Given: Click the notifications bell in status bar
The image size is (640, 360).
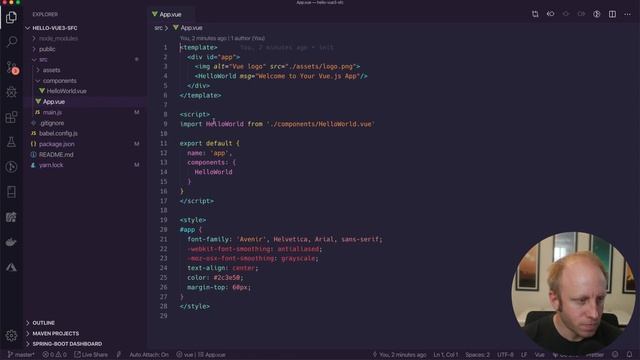Looking at the screenshot, I should [629, 354].
